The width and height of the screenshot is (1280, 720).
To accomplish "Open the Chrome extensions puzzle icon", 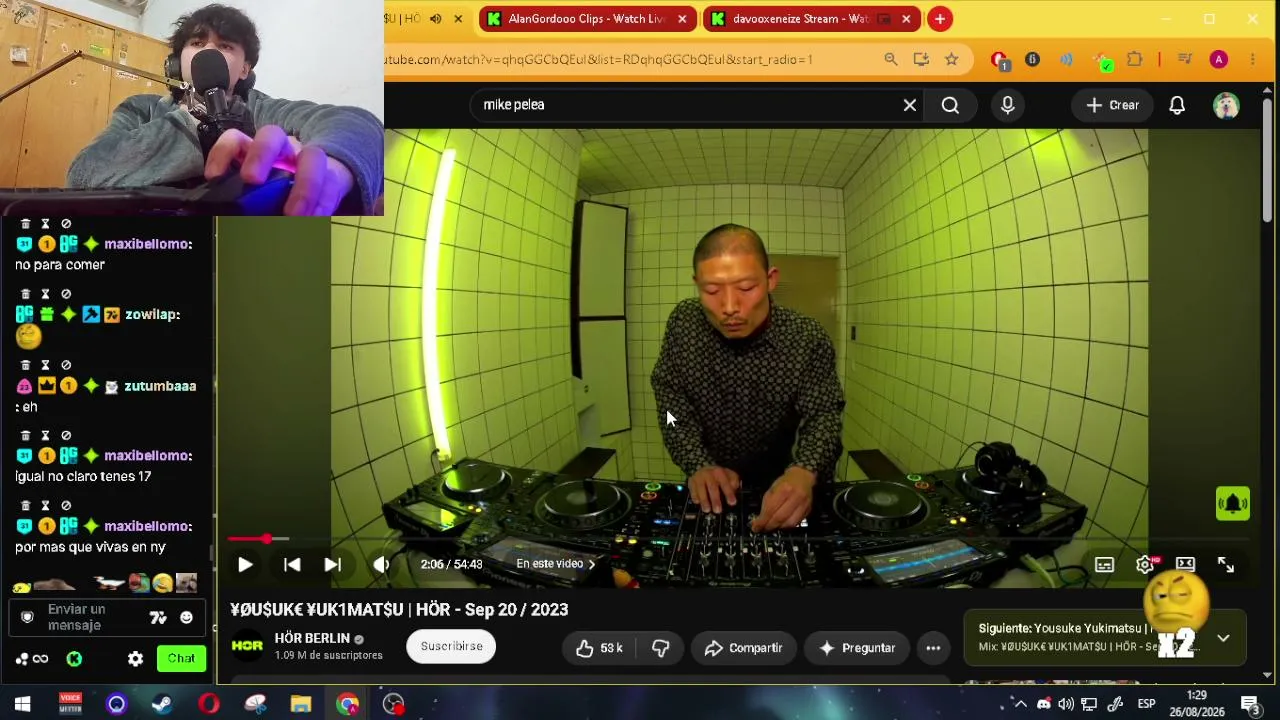I will (1134, 60).
